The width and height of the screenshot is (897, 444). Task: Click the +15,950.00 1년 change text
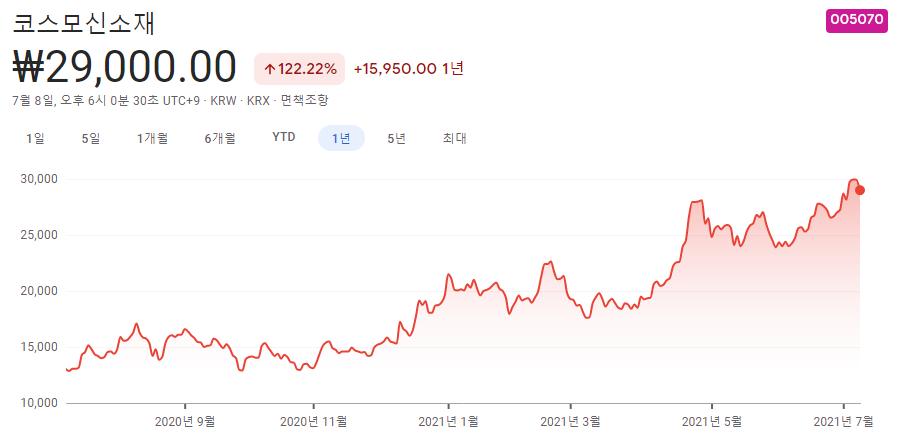408,69
